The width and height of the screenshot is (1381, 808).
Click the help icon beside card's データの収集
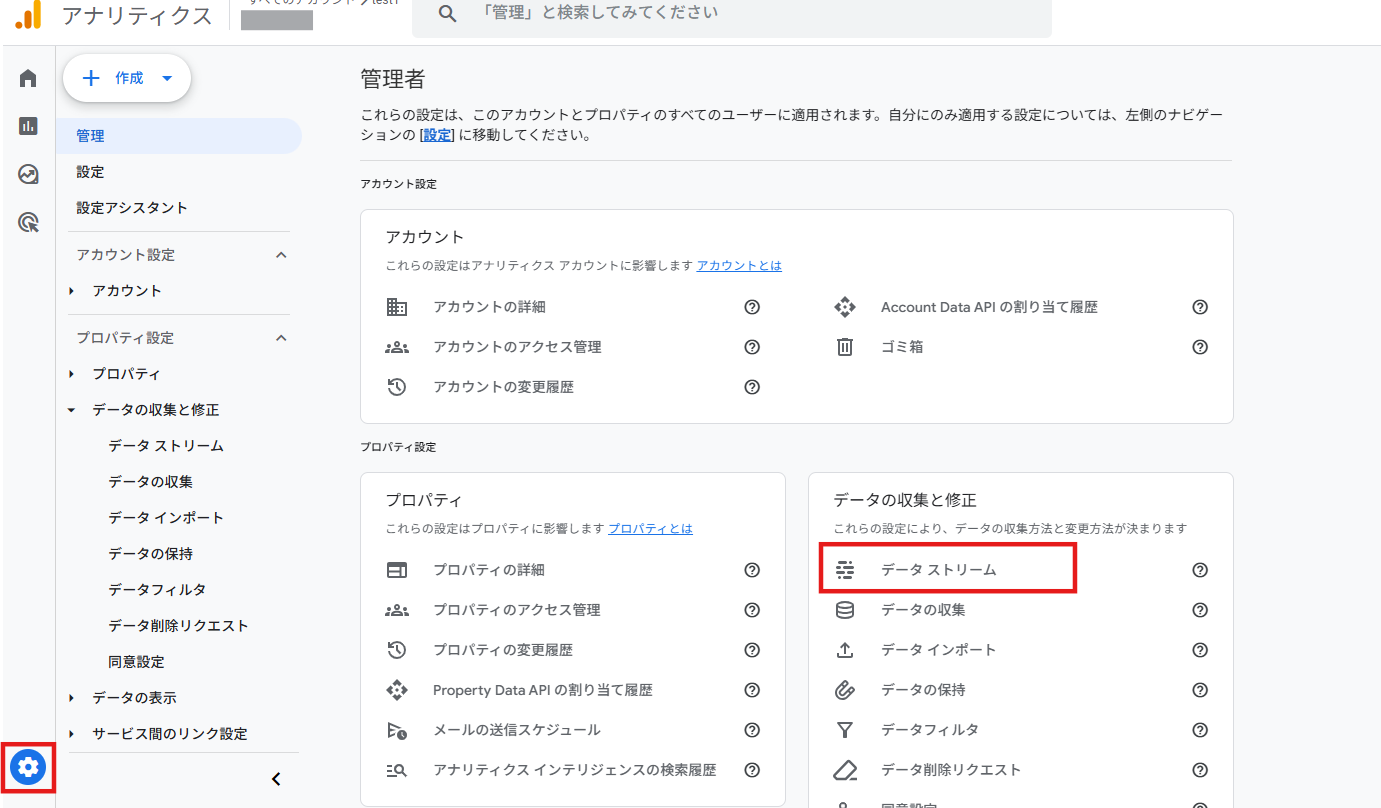coord(1200,610)
